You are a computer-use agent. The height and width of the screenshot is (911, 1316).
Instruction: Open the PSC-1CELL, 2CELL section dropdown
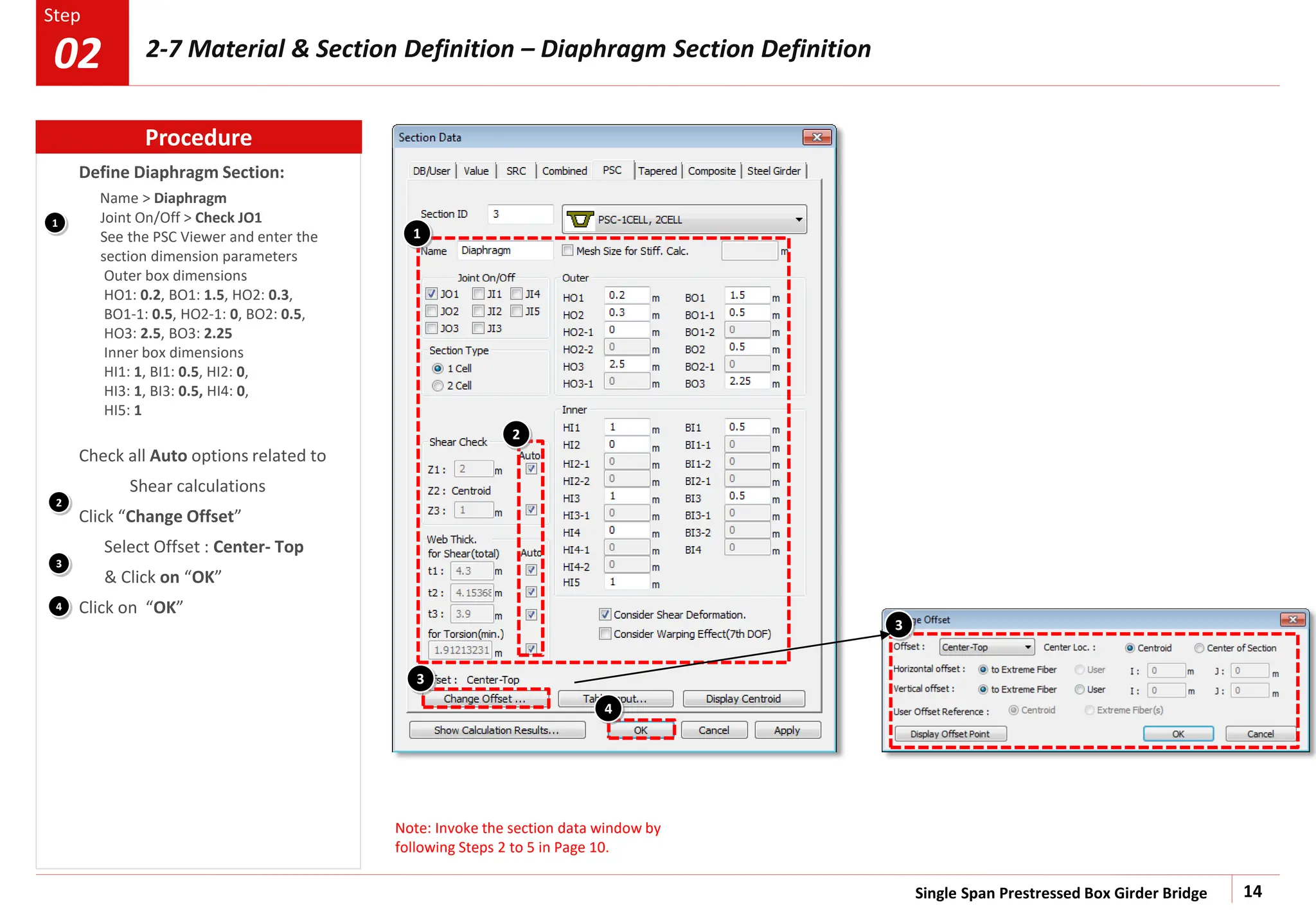[x=798, y=220]
